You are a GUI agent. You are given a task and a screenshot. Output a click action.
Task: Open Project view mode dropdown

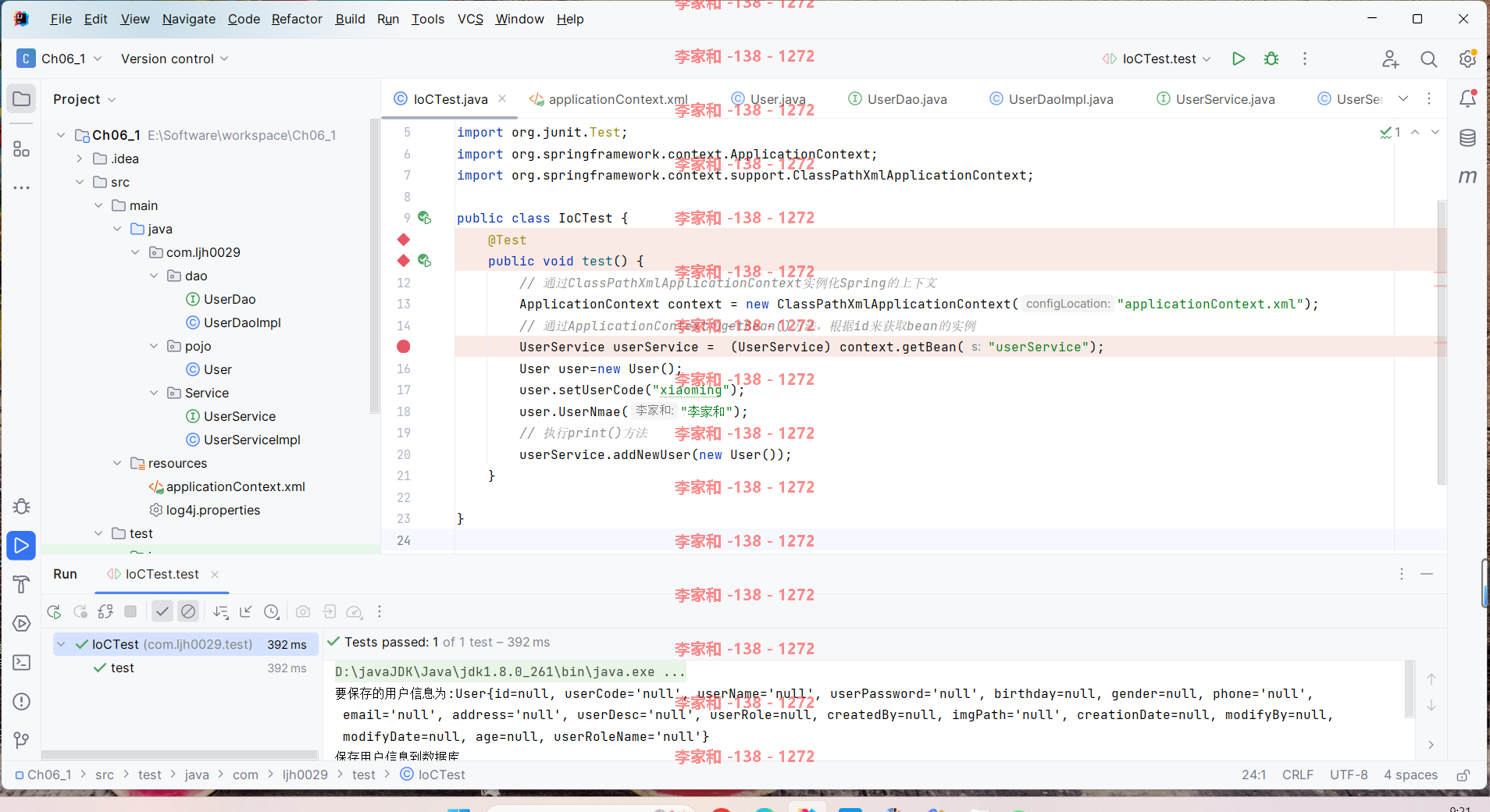pos(84,99)
